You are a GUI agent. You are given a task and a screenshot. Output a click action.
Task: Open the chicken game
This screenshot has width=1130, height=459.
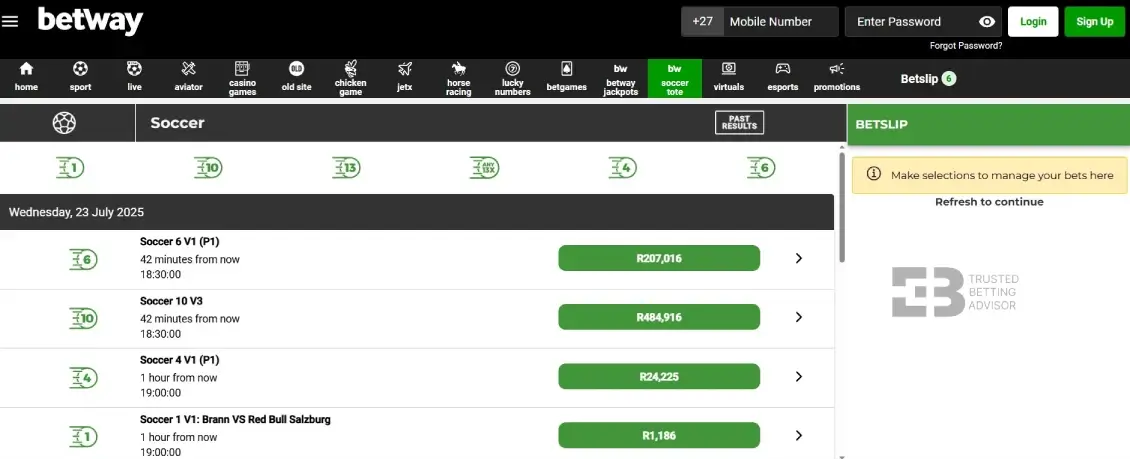pos(350,78)
